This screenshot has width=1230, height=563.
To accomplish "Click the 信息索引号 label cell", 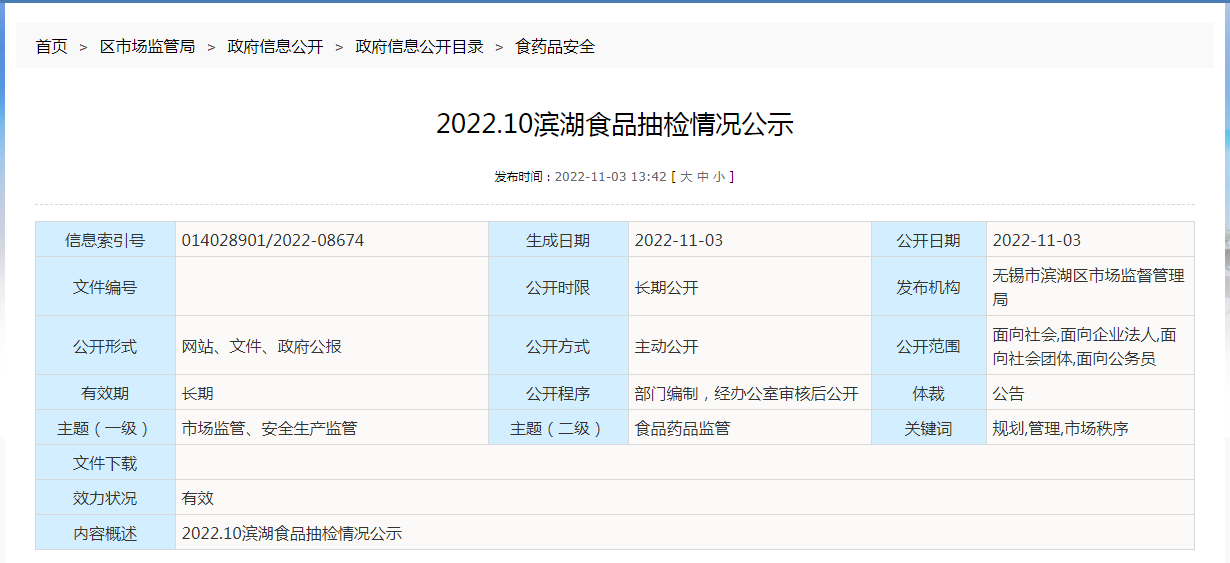I will click(x=105, y=240).
